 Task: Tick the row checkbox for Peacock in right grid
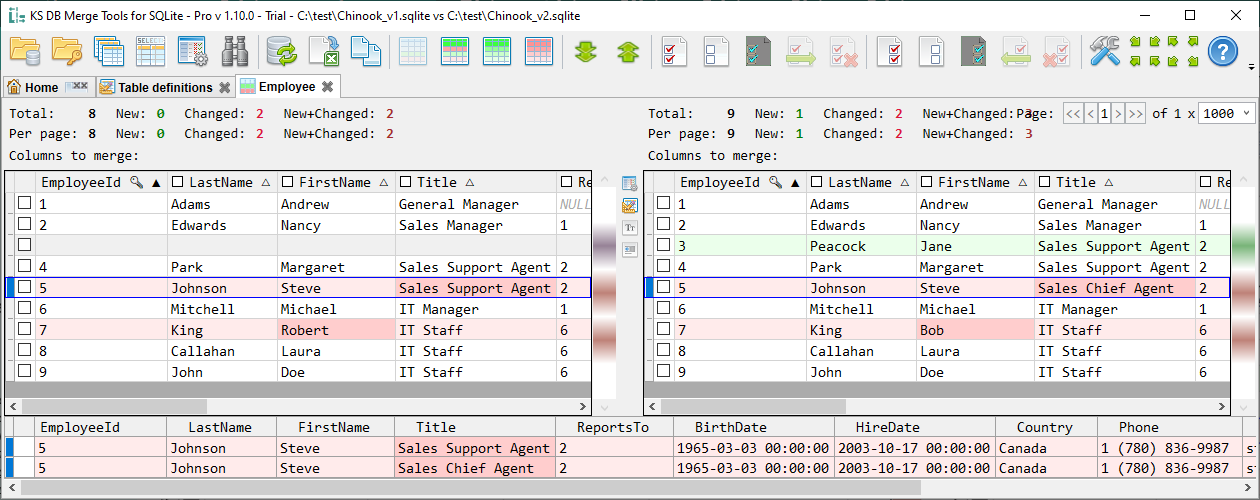(663, 246)
